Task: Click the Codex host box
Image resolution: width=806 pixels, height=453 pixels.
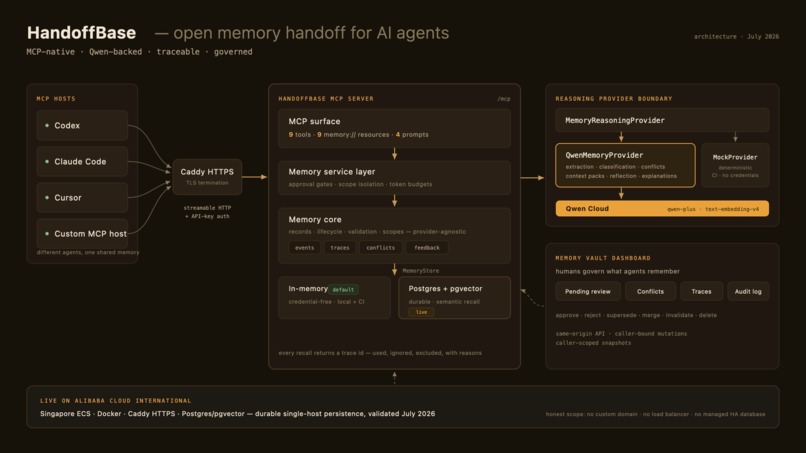Action: click(82, 125)
